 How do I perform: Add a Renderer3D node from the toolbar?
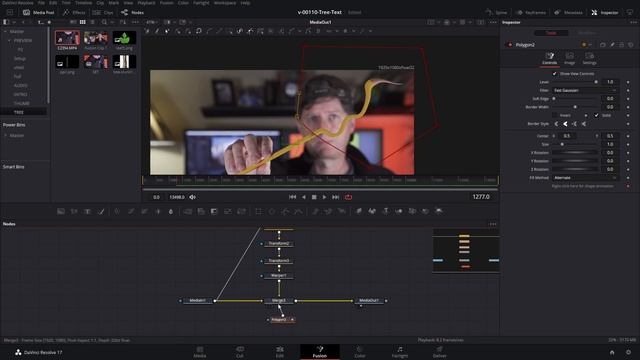[x=439, y=211]
